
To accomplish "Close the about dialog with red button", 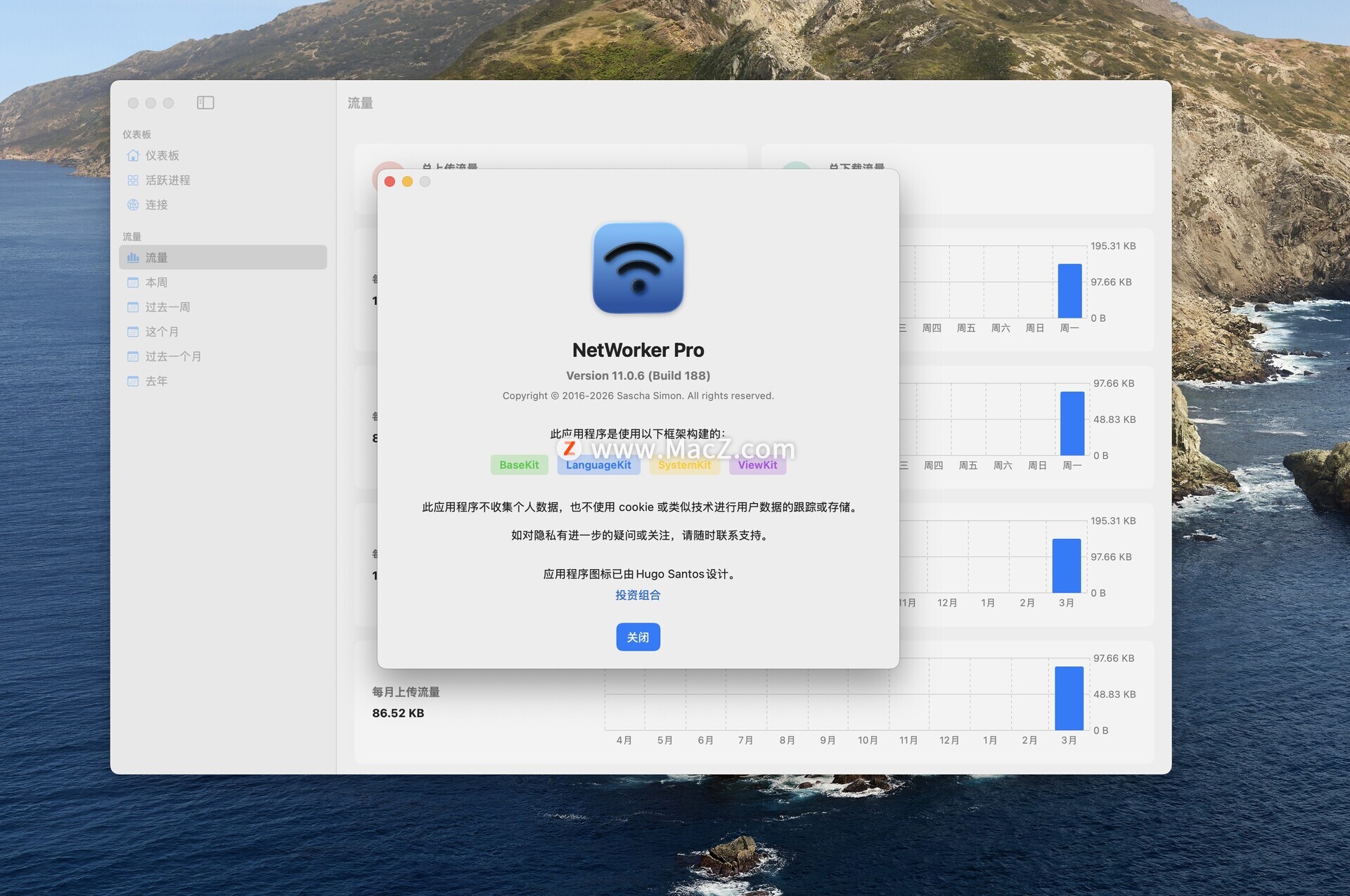I will 390,182.
